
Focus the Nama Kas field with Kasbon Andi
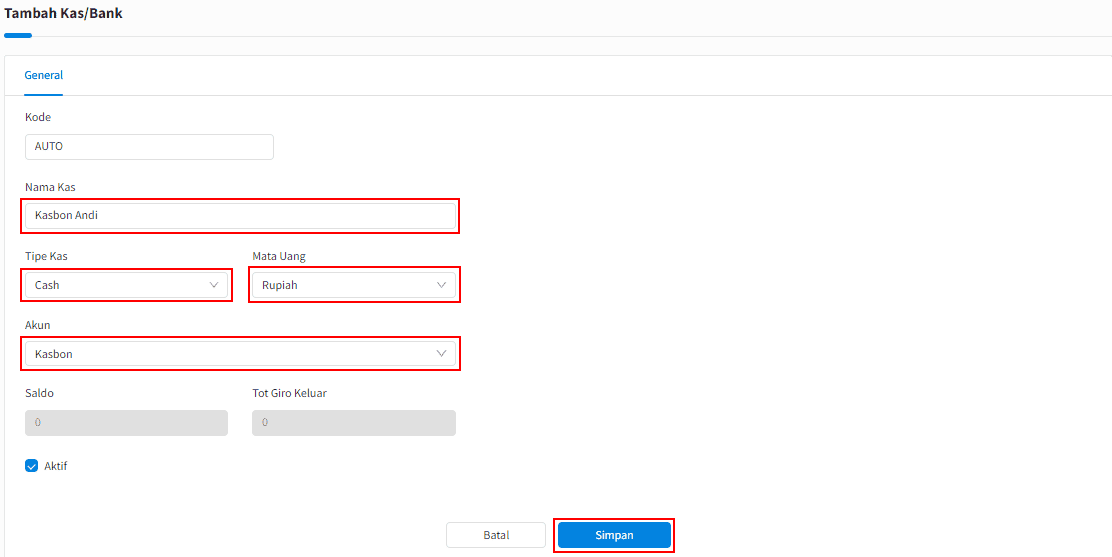[x=240, y=216]
